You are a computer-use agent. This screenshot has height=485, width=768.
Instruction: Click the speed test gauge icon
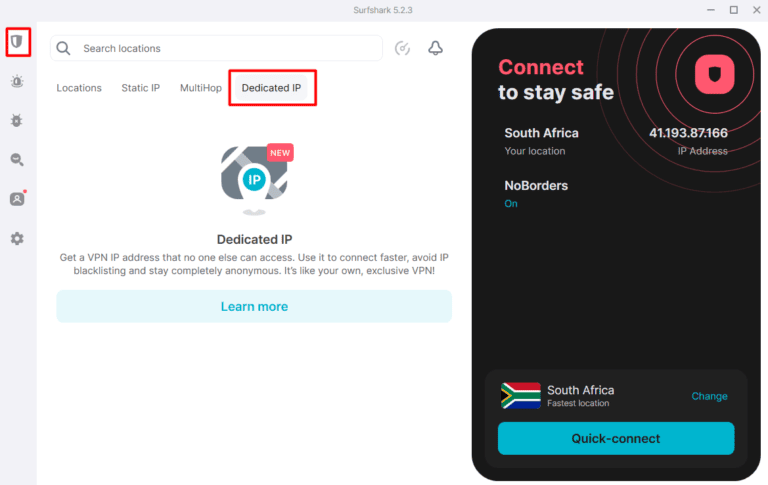pos(403,48)
